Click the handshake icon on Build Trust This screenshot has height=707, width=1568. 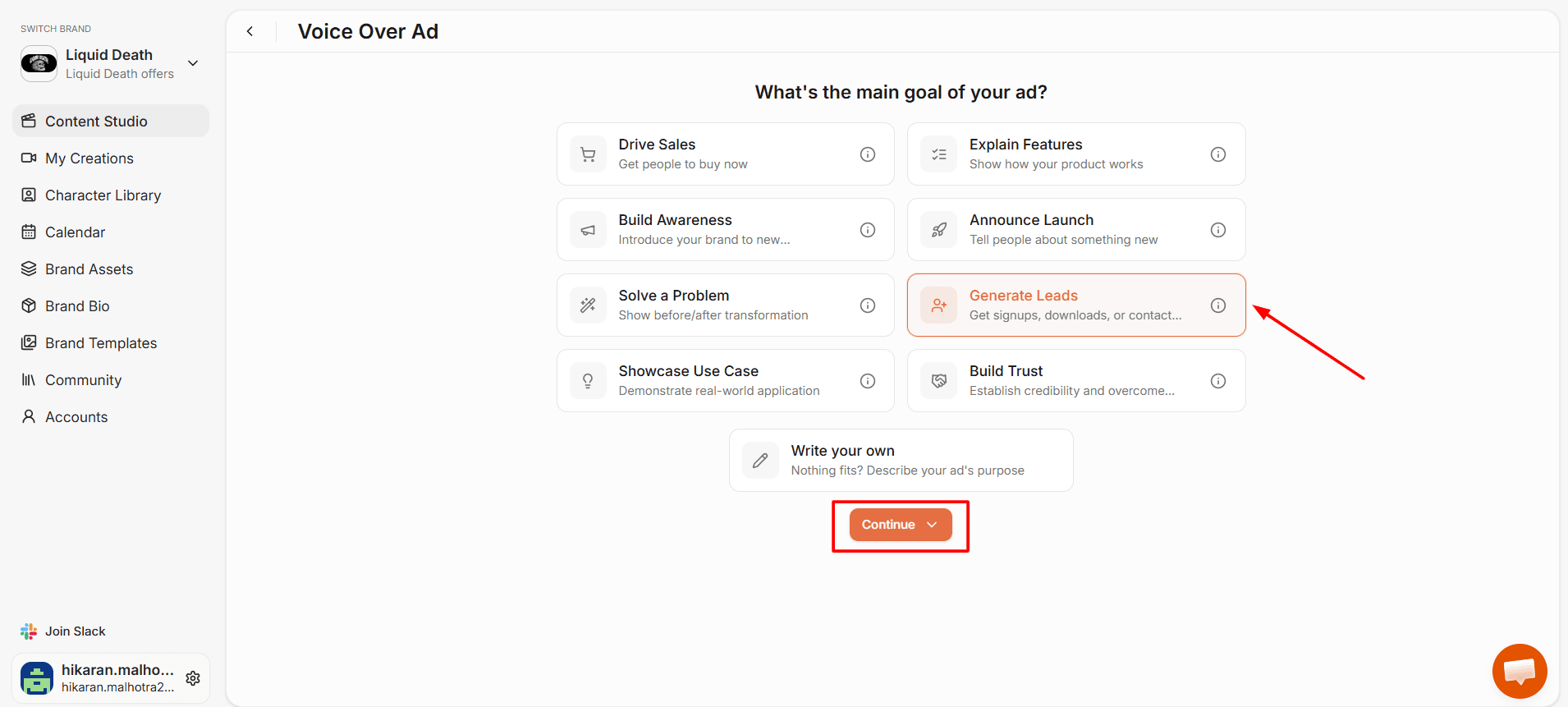coord(938,381)
